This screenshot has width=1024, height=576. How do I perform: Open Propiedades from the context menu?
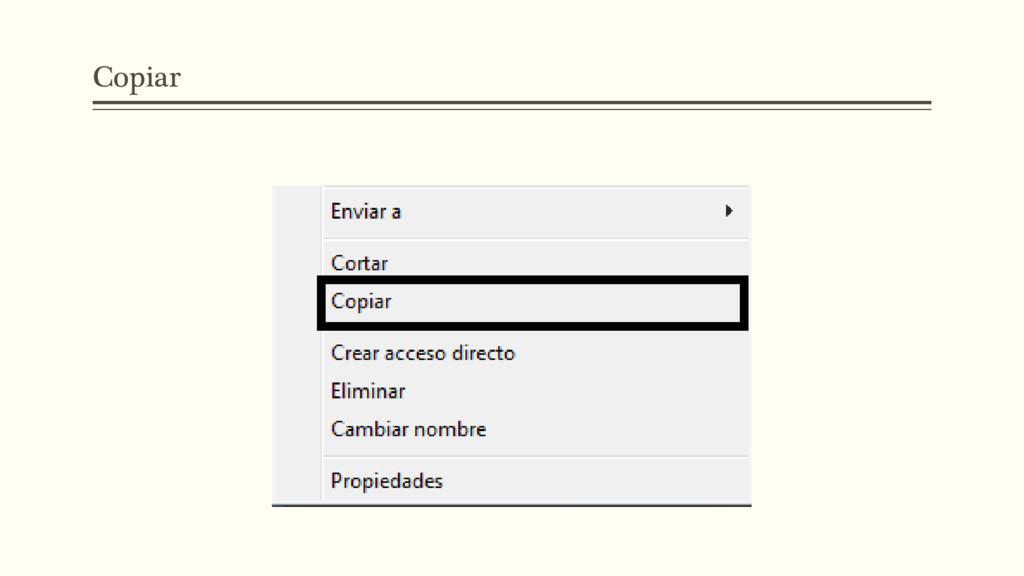coord(387,481)
